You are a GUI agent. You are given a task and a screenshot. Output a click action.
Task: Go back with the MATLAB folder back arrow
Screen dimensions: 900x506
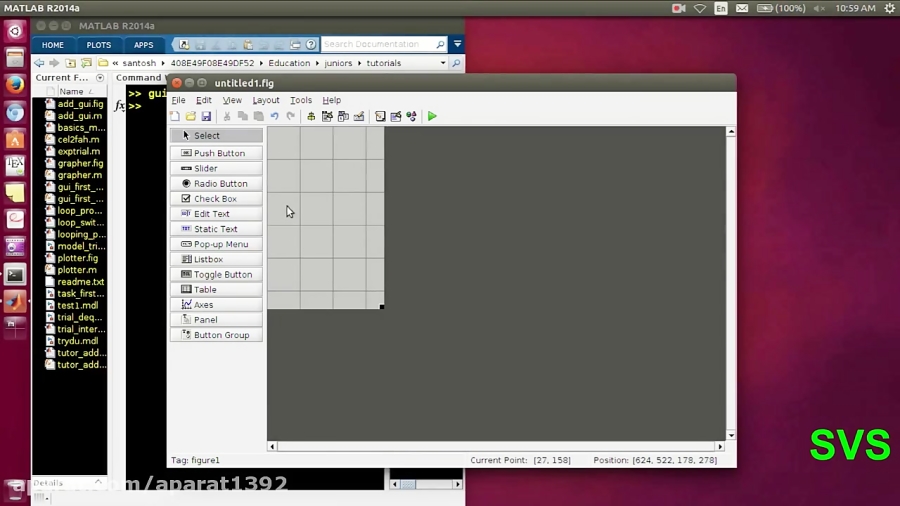point(39,63)
